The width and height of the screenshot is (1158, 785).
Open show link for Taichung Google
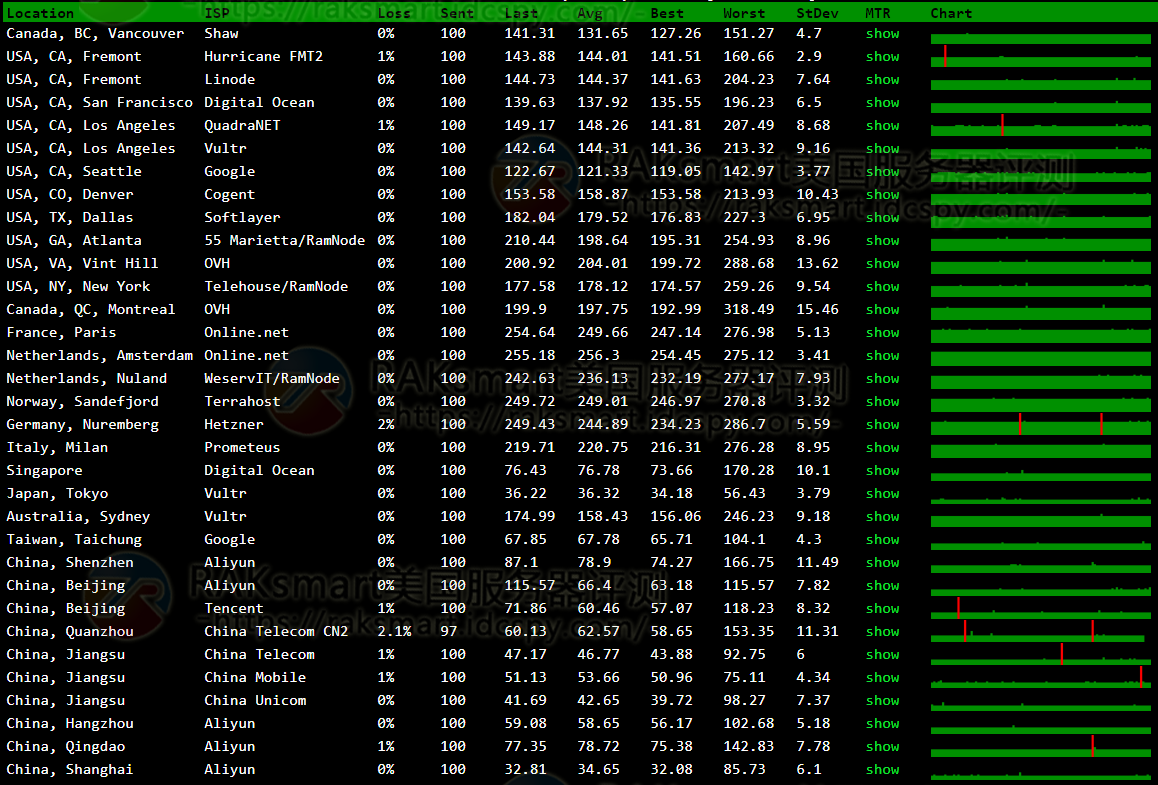point(883,540)
